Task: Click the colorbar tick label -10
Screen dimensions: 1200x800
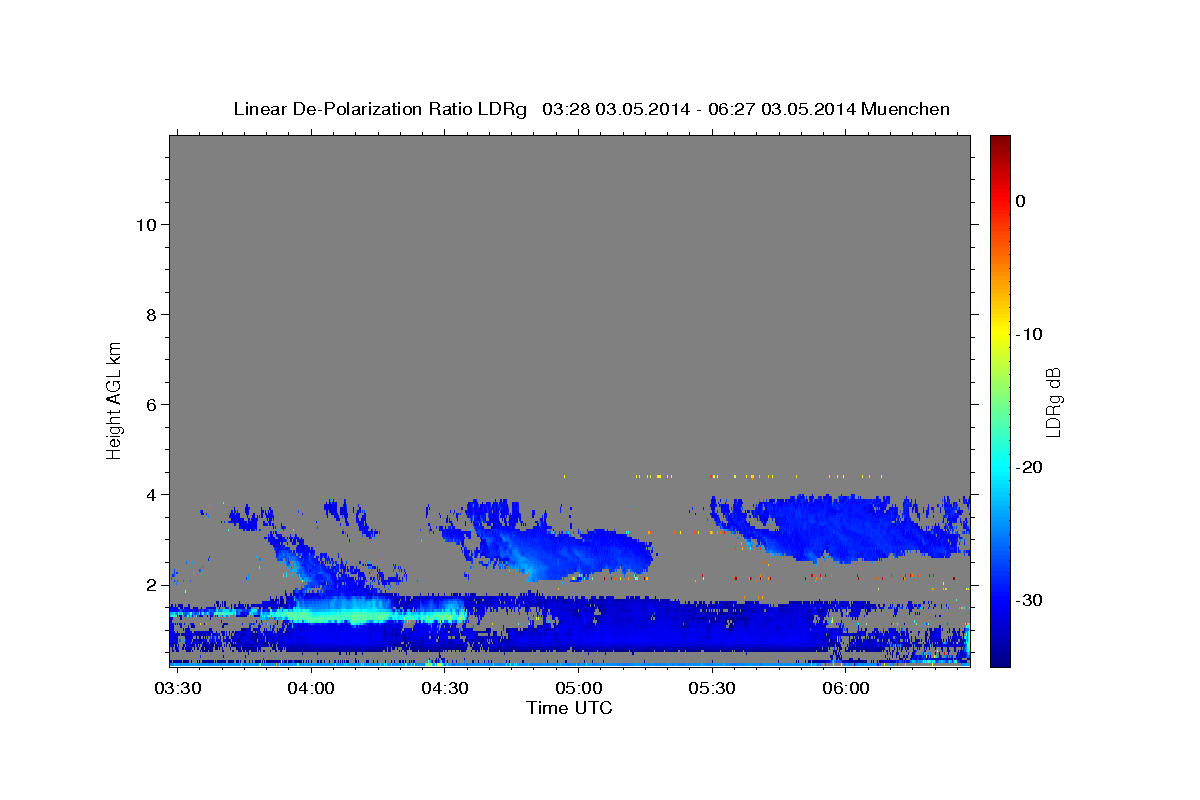Action: [1029, 334]
